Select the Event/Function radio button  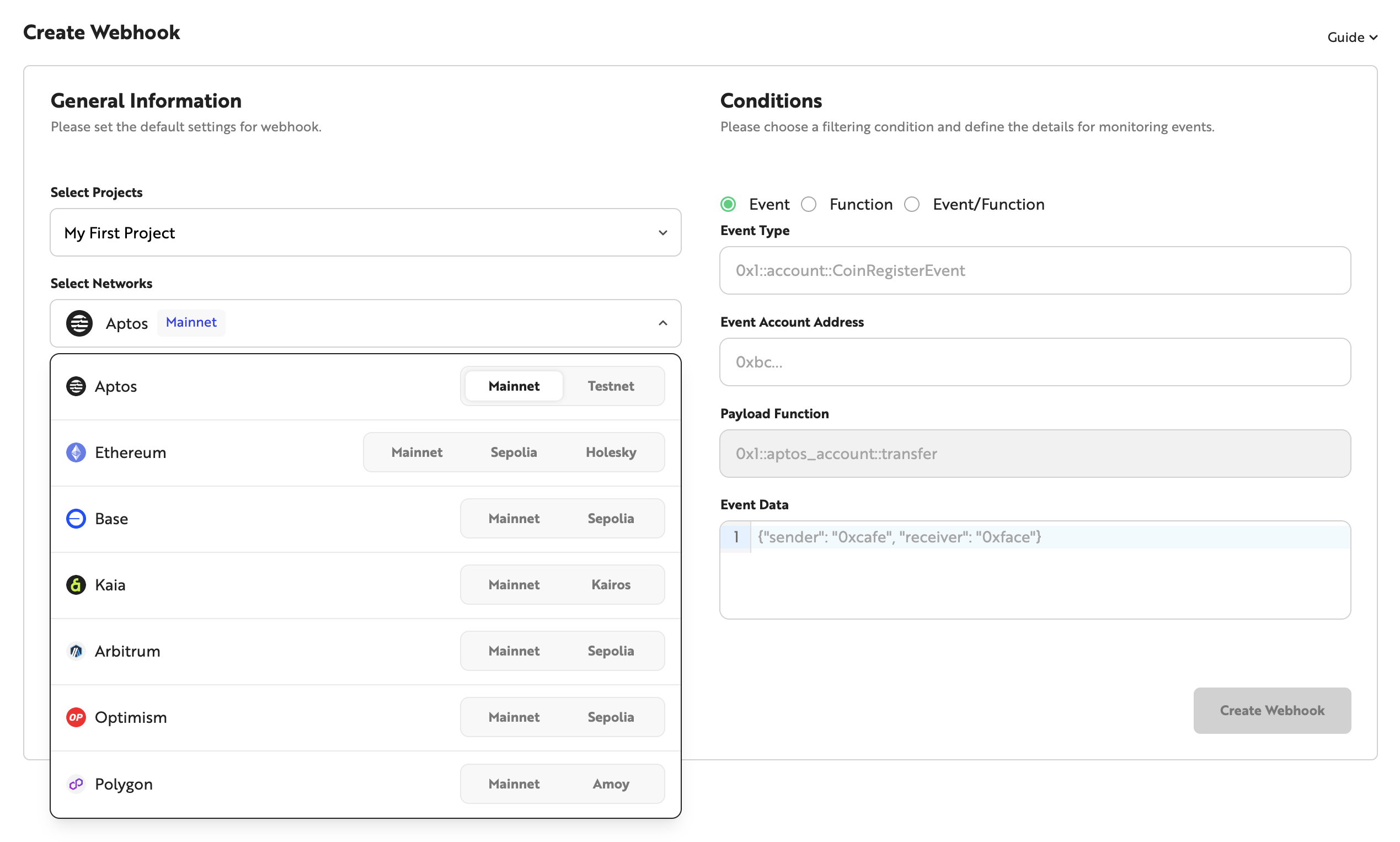912,204
